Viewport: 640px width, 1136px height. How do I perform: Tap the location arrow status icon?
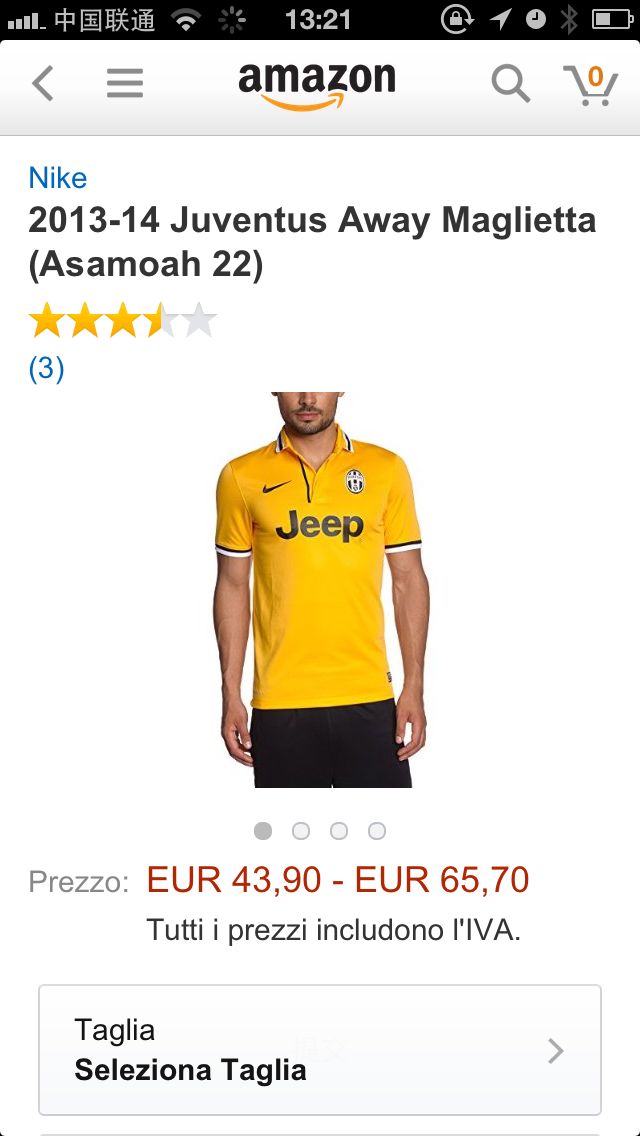500,20
